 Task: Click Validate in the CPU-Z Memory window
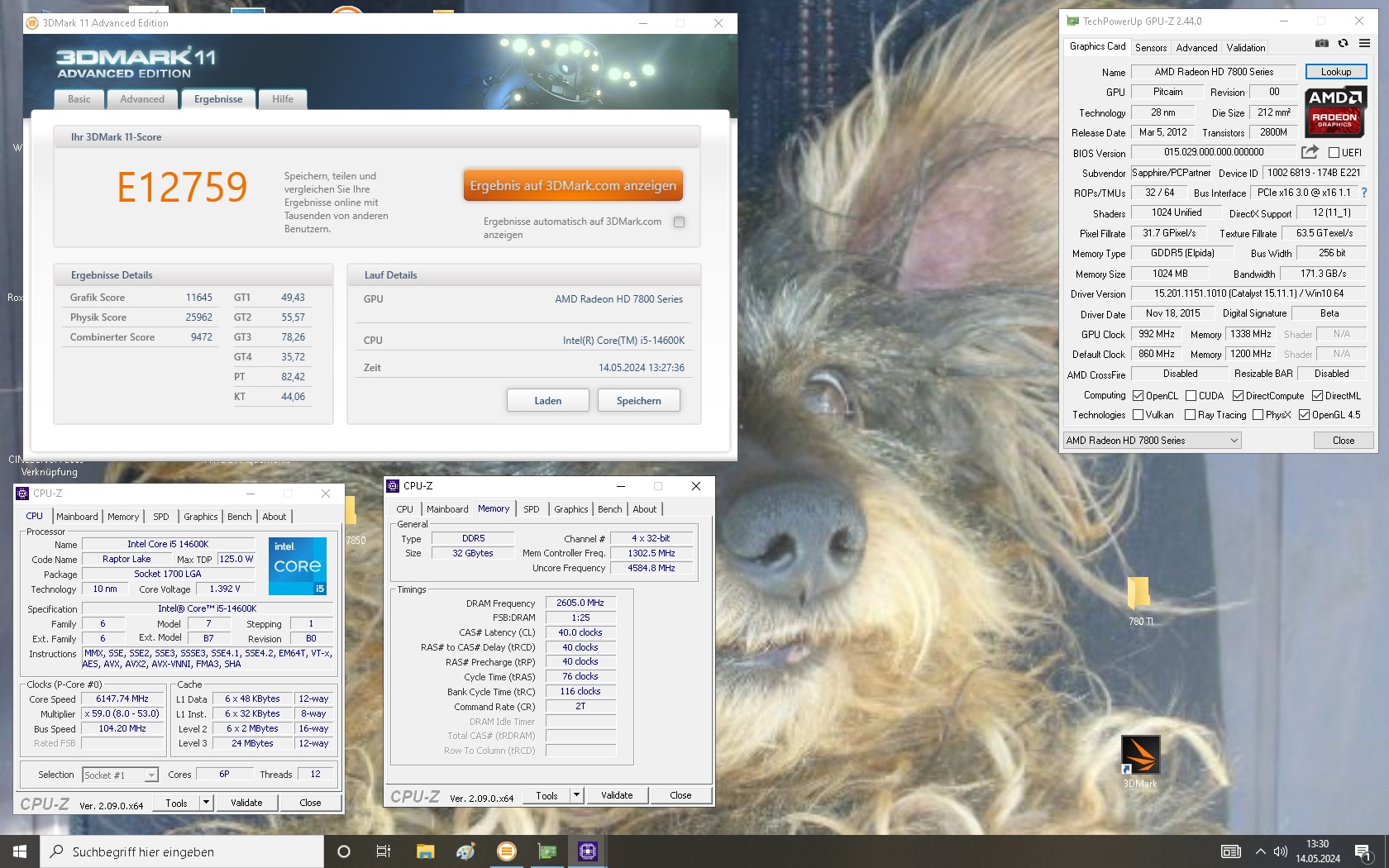(617, 795)
